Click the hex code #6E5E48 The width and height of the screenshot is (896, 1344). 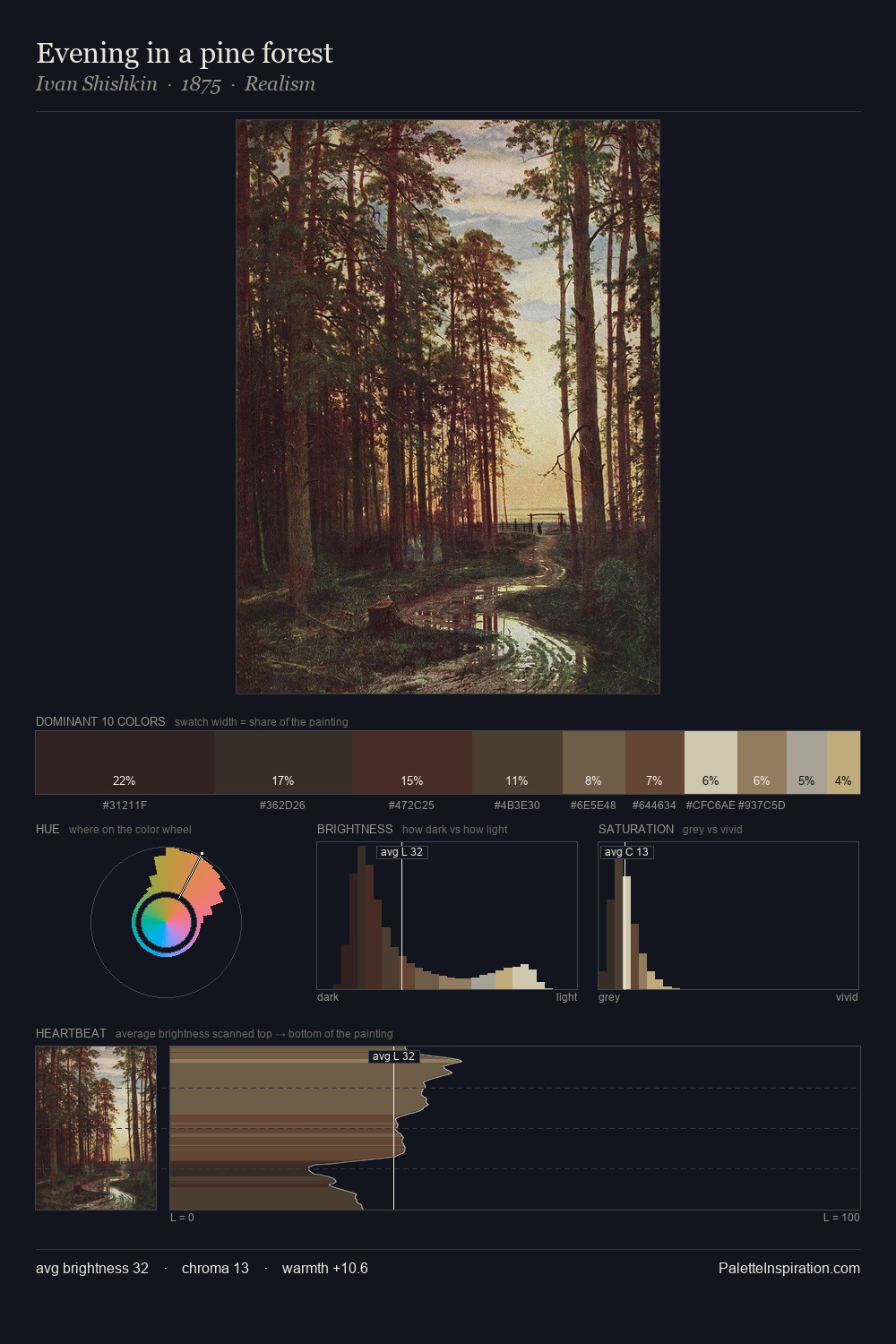click(593, 806)
